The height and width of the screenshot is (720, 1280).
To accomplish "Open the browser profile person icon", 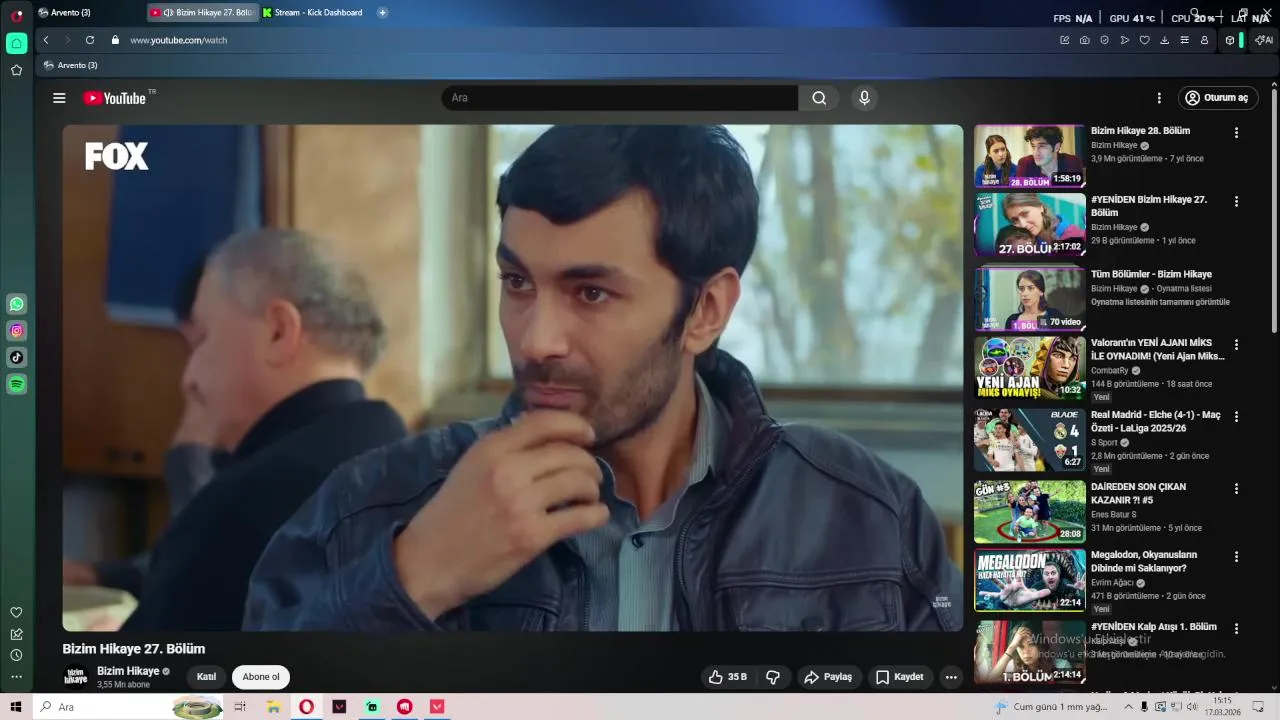I will pyautogui.click(x=1205, y=40).
